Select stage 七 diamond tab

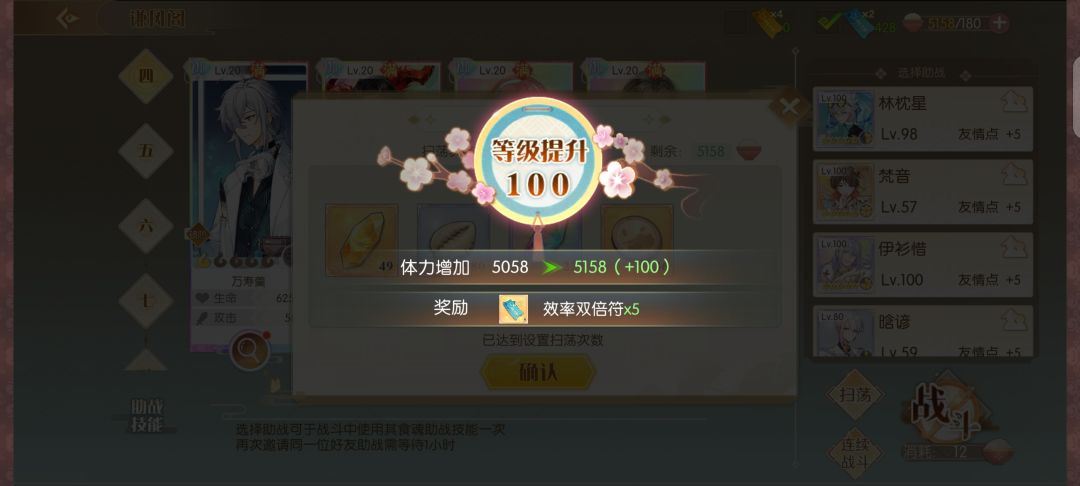click(x=145, y=301)
